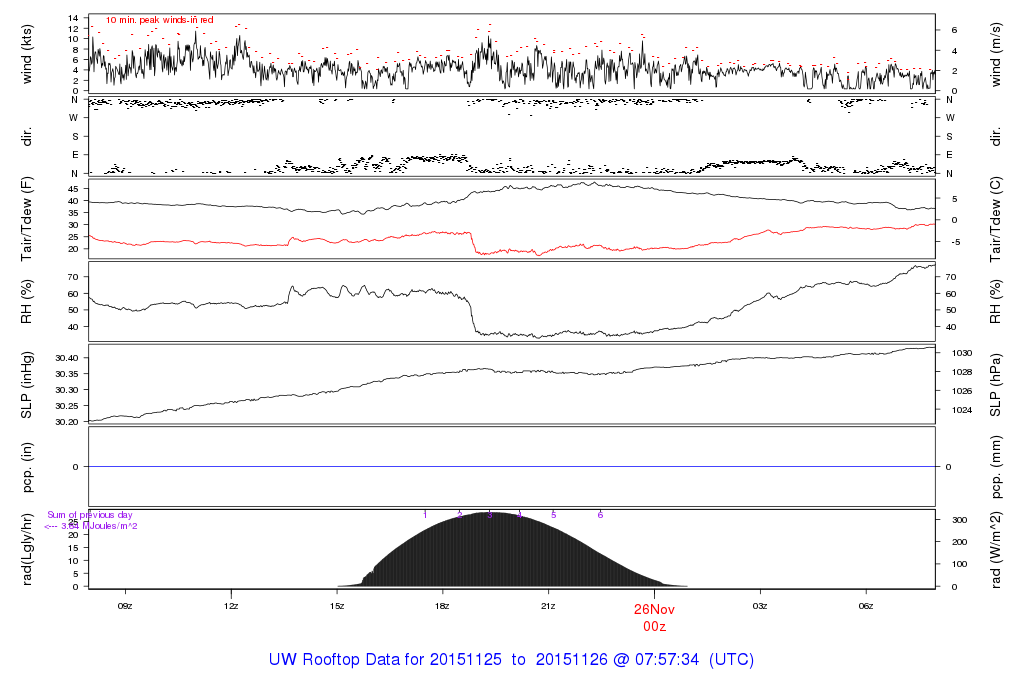Click the 'SLP (hPa)' axis label
The width and height of the screenshot is (1024, 700).
coord(995,385)
